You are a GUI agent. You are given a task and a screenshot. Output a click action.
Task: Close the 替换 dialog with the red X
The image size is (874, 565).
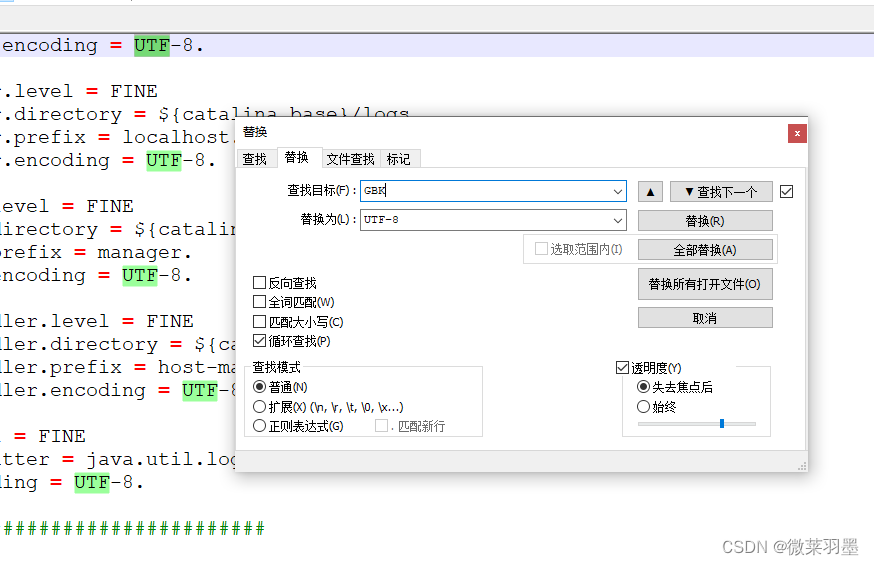[797, 134]
